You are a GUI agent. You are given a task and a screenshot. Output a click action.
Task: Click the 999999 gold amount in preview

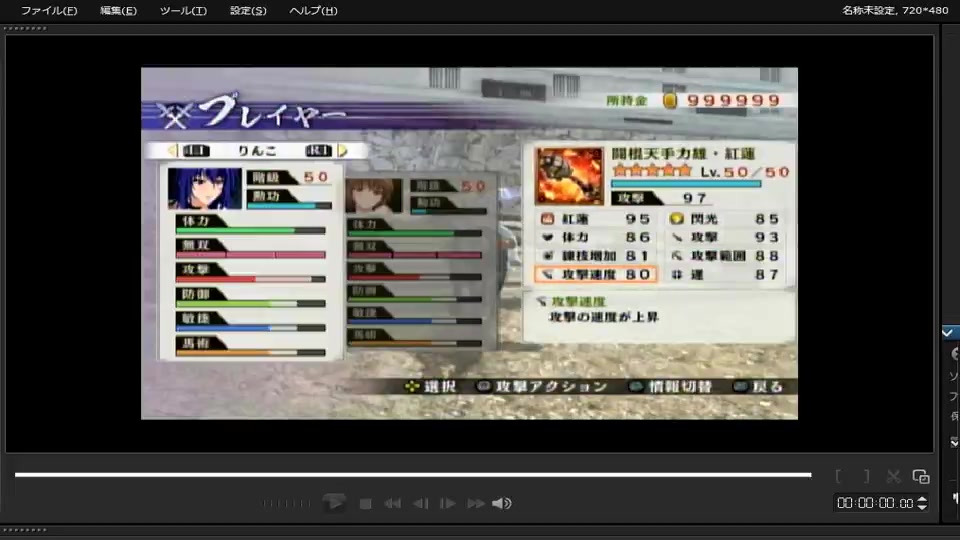[733, 100]
